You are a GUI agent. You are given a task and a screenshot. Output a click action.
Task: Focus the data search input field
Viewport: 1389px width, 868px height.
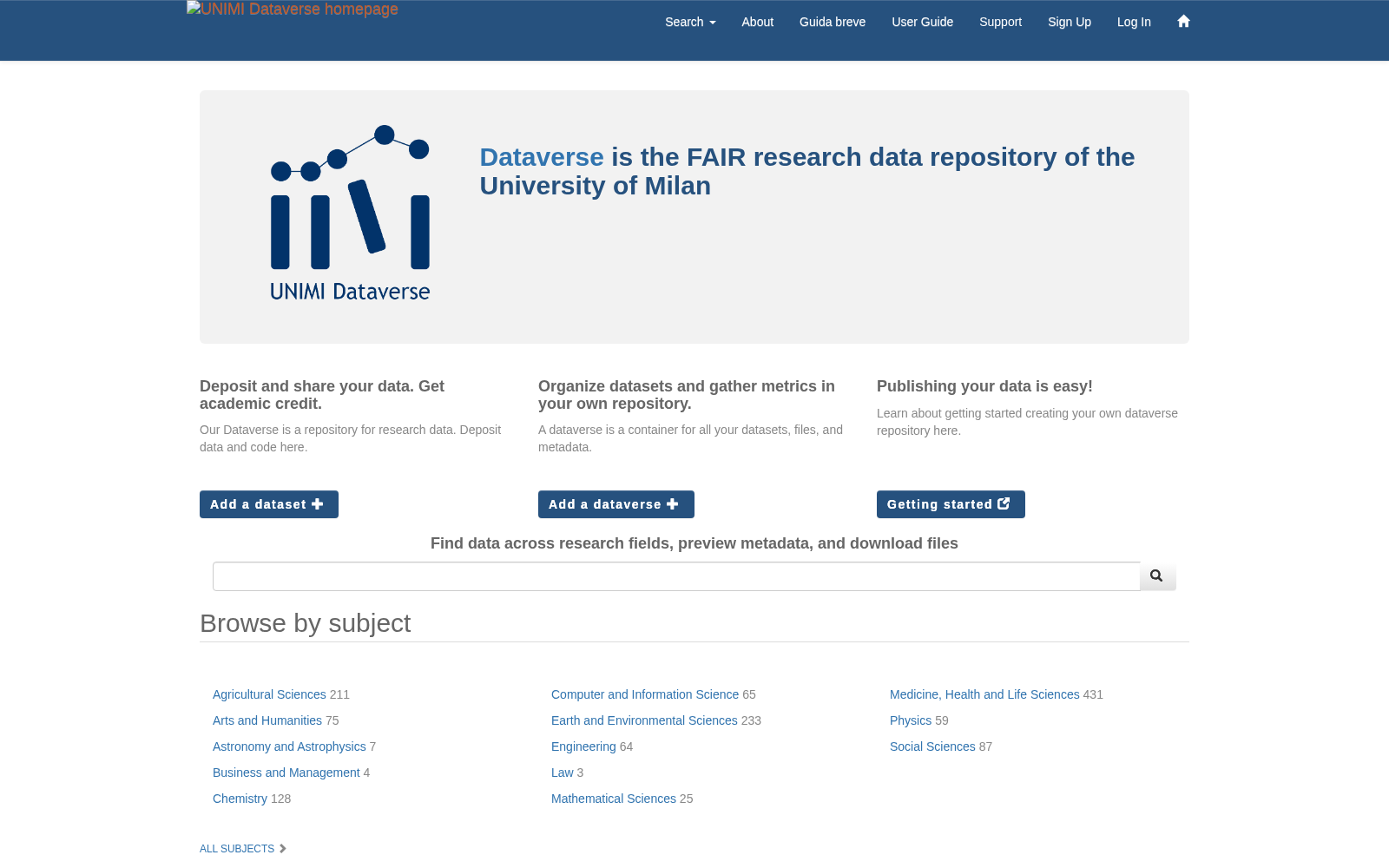[x=676, y=576]
